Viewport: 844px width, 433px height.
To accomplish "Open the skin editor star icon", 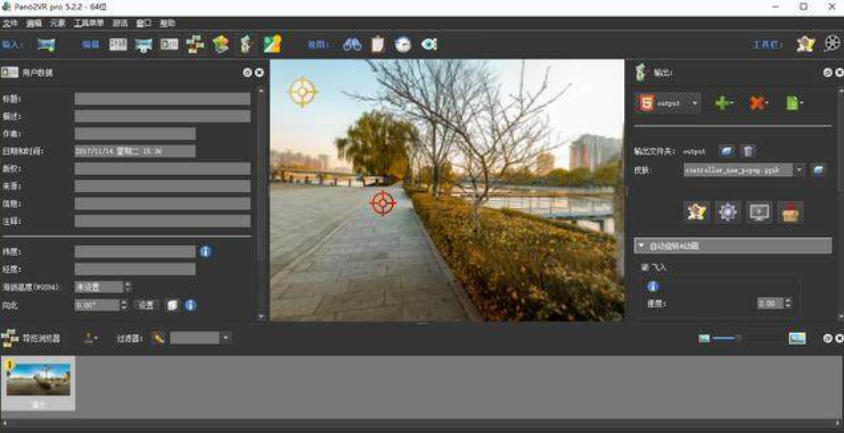I will click(696, 212).
